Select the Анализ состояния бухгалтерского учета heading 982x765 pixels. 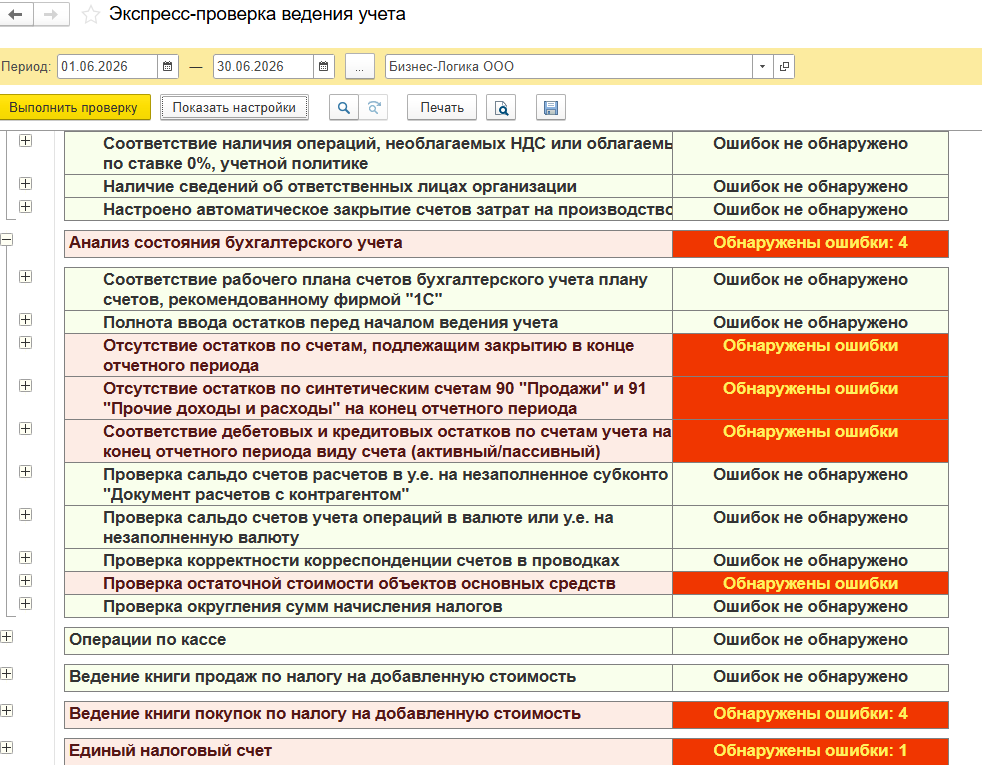point(235,243)
